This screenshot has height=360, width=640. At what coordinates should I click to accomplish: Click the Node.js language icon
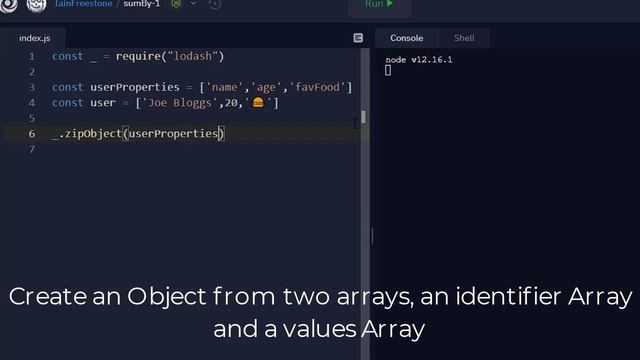point(176,4)
